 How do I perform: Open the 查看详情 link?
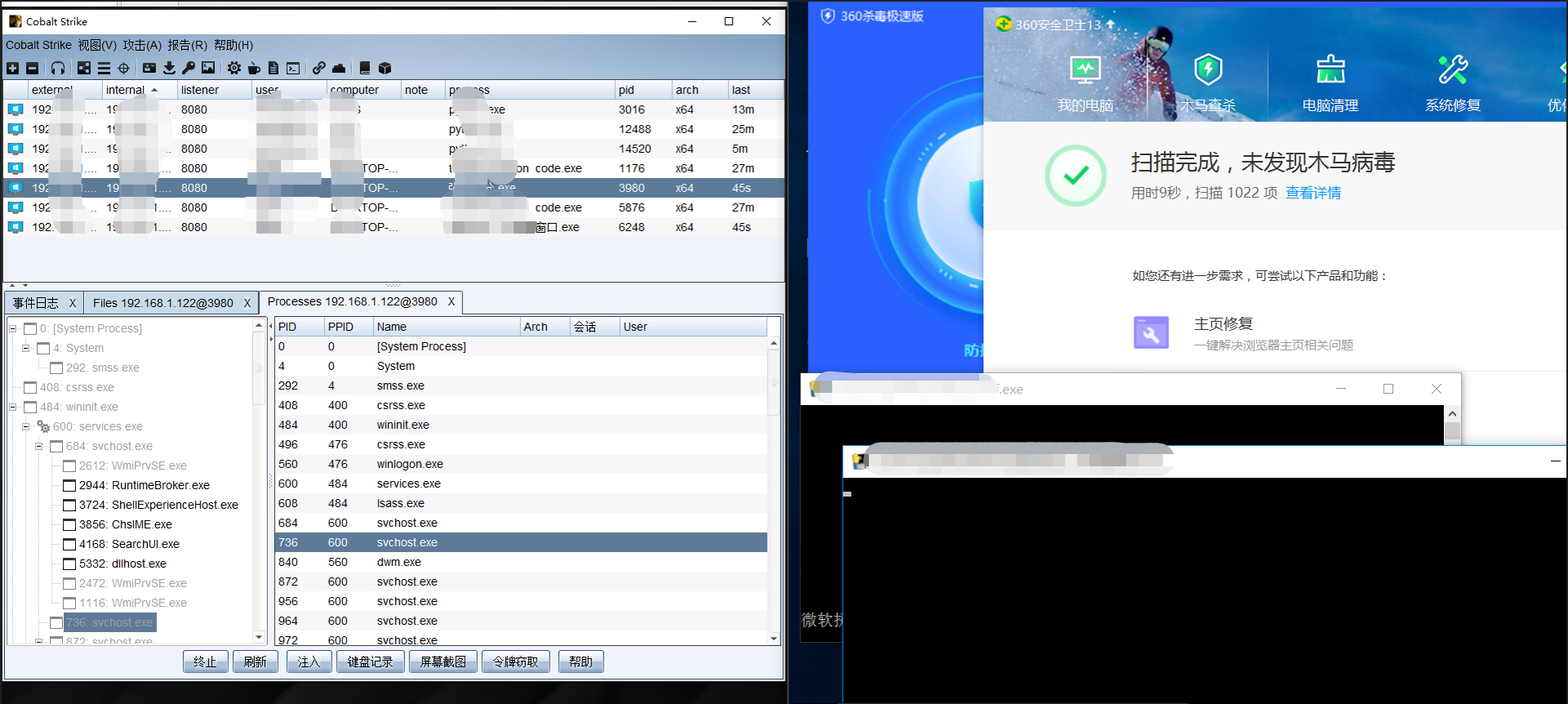1313,193
